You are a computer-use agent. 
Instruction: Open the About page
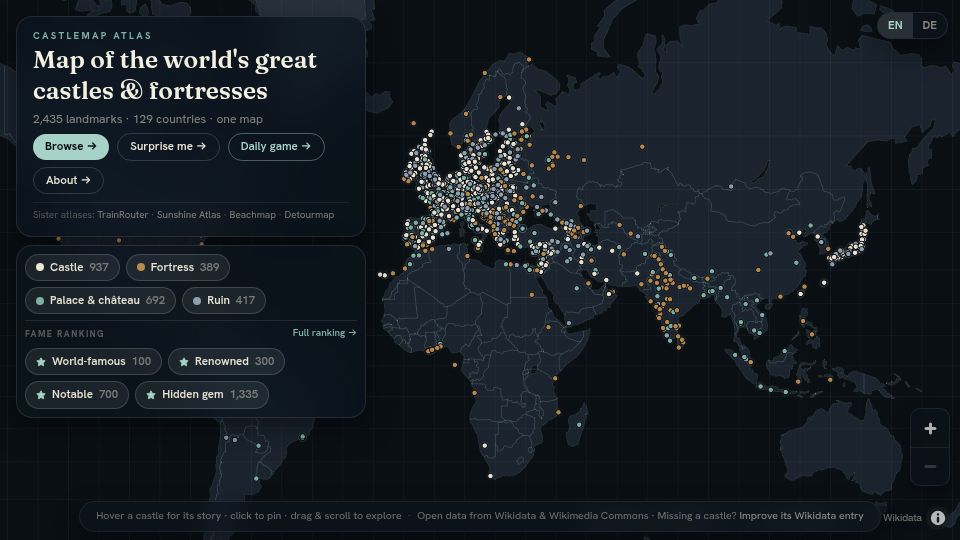pos(68,180)
